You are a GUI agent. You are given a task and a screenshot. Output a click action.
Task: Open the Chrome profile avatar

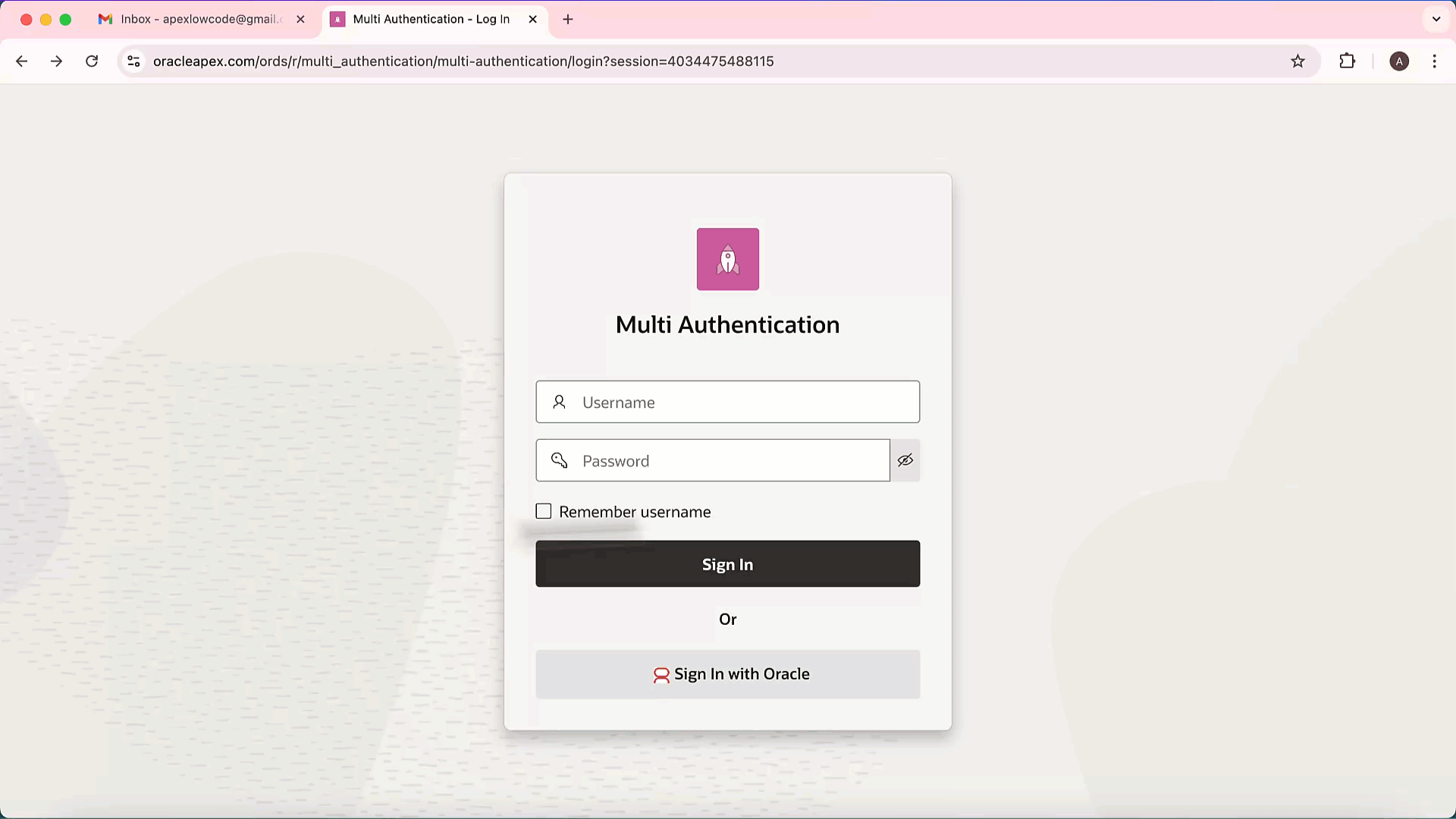(x=1398, y=61)
